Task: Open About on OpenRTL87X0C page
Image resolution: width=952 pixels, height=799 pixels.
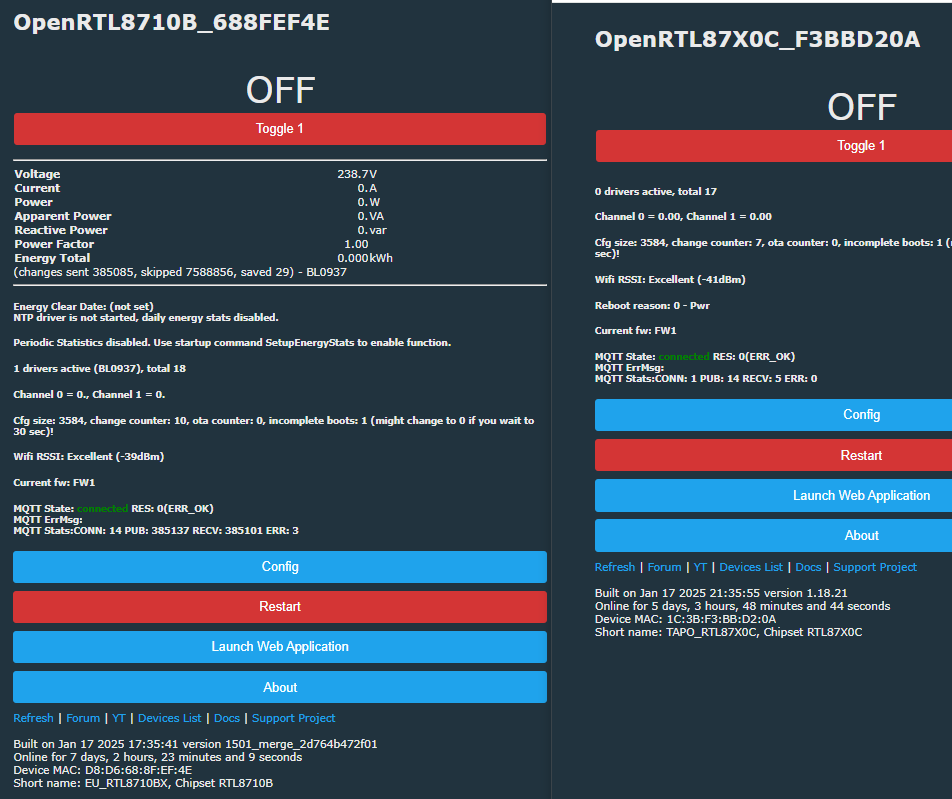Action: [x=774, y=536]
